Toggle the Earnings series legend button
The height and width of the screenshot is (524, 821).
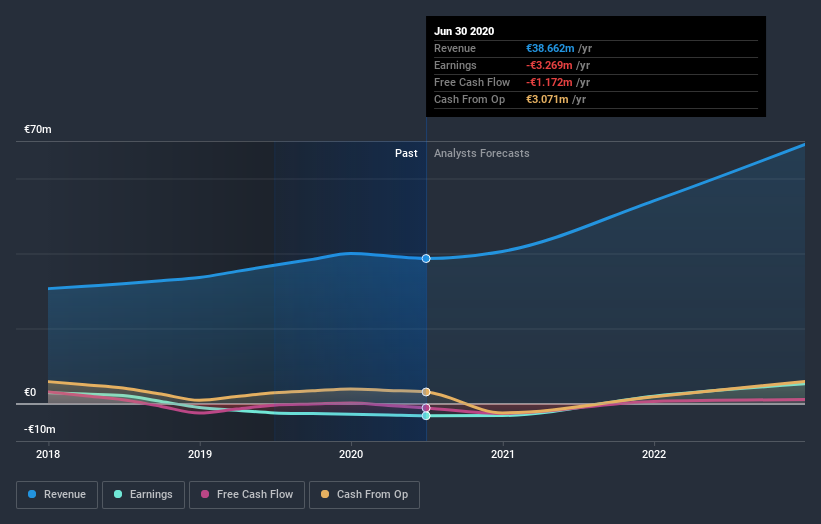[143, 495]
